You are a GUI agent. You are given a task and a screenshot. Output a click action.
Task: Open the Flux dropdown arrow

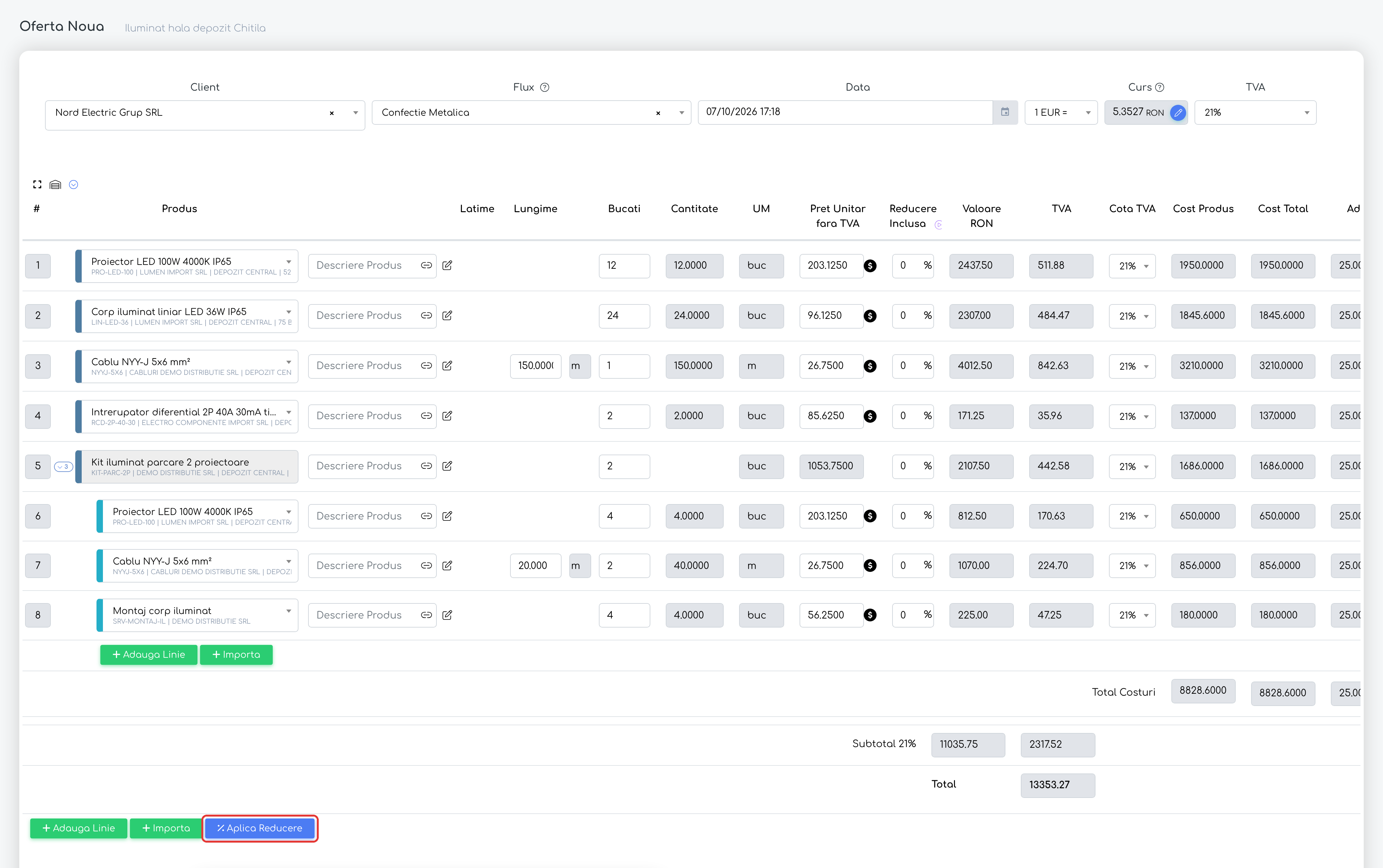click(682, 113)
